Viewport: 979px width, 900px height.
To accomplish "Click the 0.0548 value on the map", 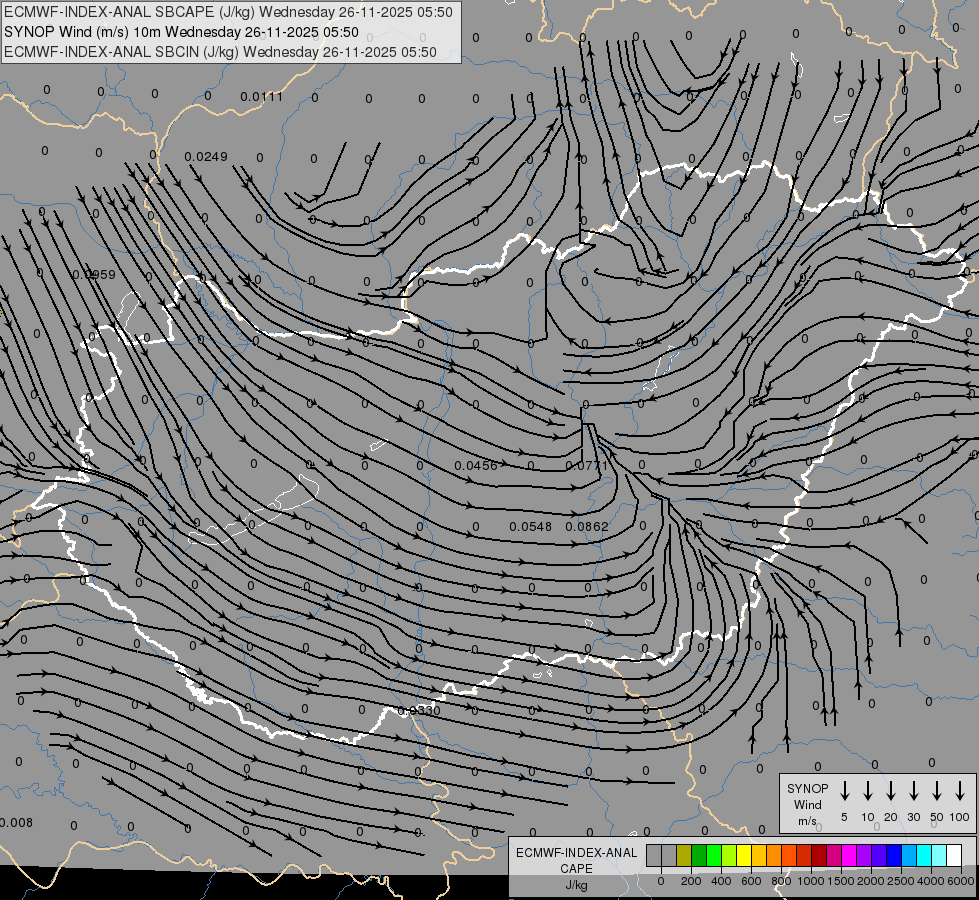I will pos(530,527).
